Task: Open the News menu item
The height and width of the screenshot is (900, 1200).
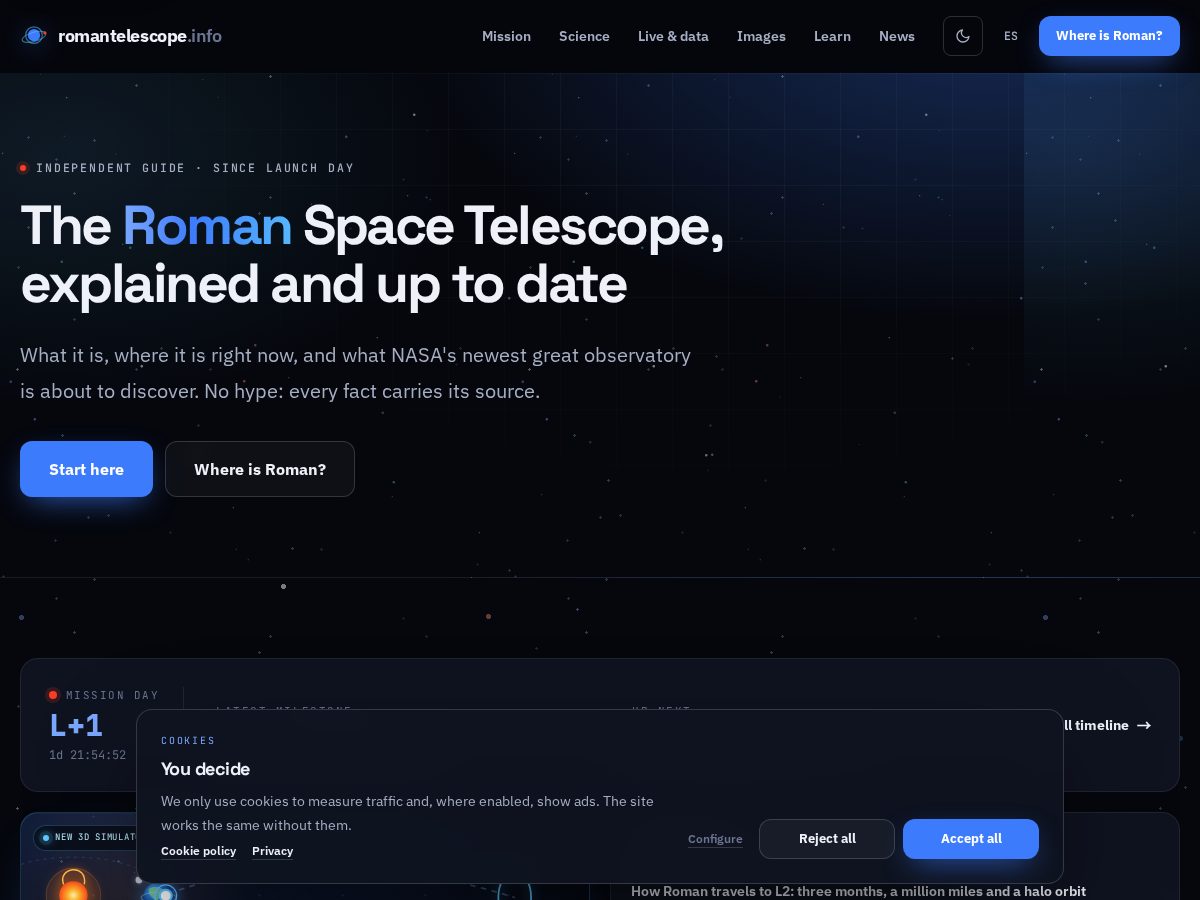Action: pyautogui.click(x=897, y=36)
